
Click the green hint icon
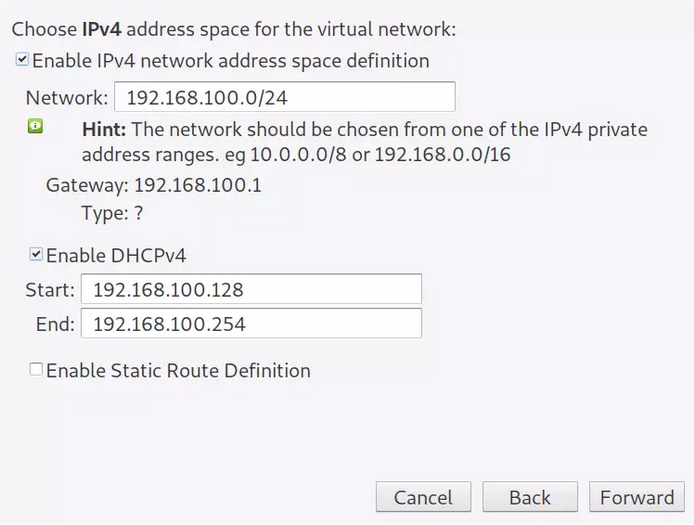point(36,127)
